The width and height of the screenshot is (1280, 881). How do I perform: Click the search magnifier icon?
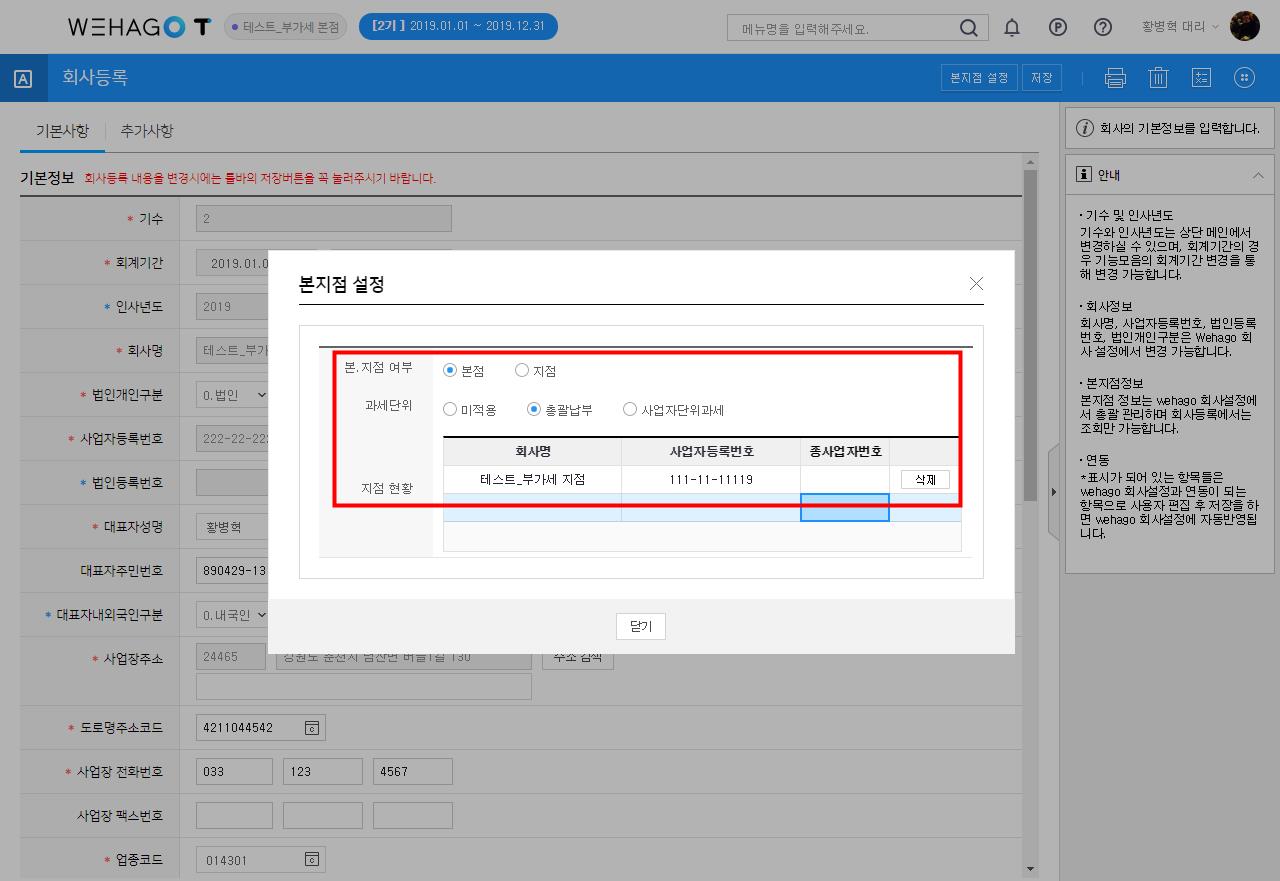968,28
